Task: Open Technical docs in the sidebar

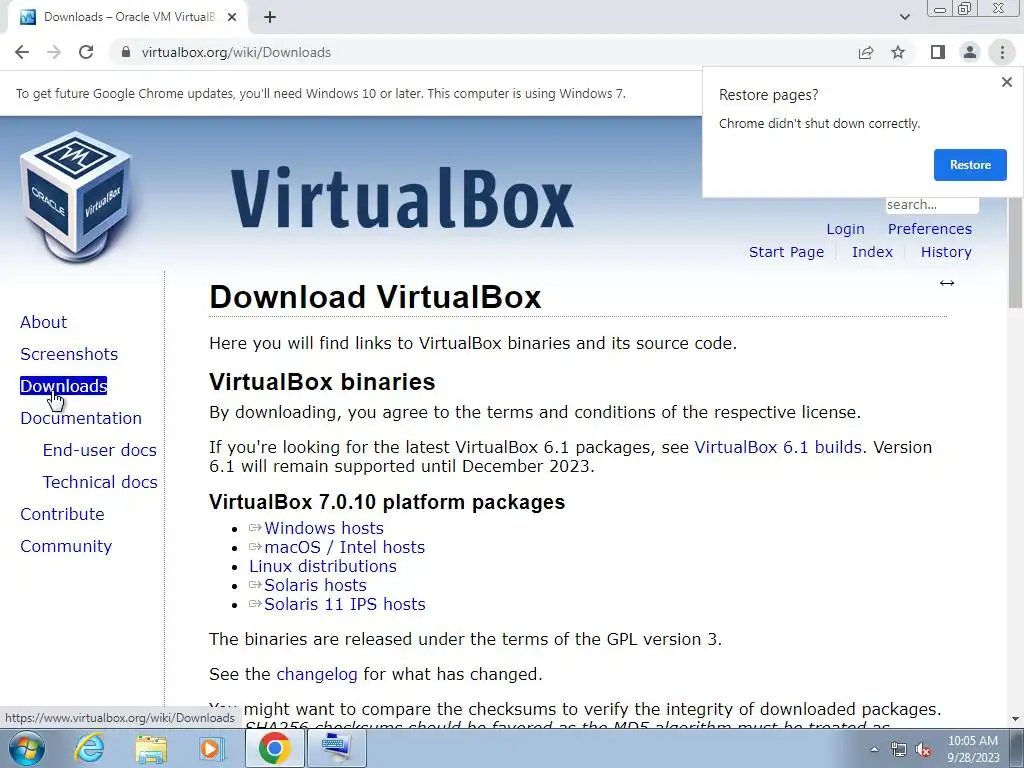Action: pyautogui.click(x=100, y=482)
